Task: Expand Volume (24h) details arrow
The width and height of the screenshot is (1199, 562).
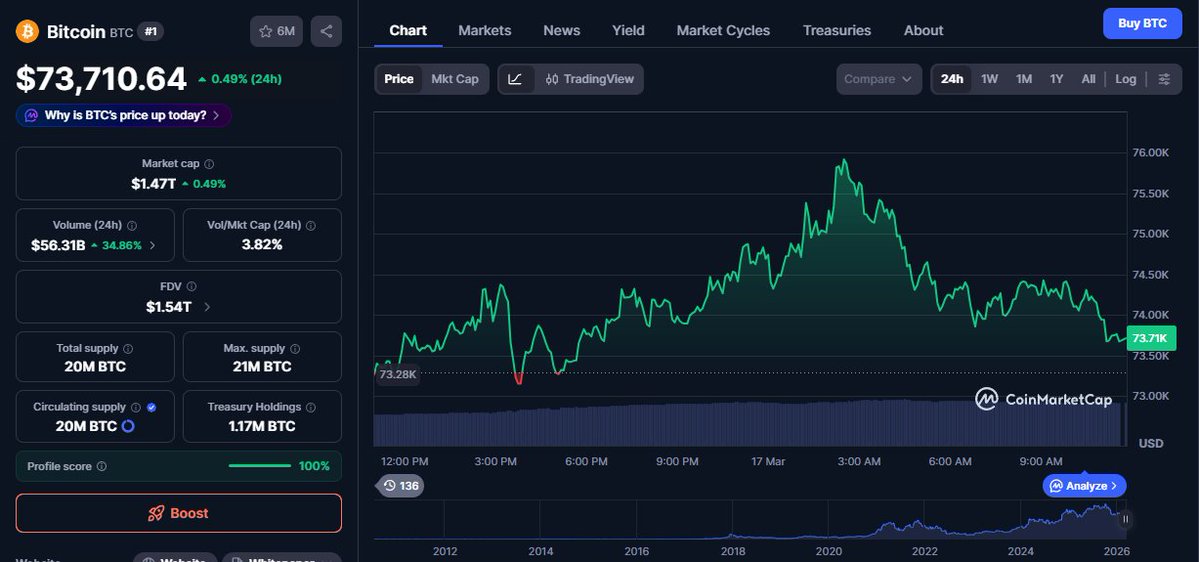Action: [152, 245]
